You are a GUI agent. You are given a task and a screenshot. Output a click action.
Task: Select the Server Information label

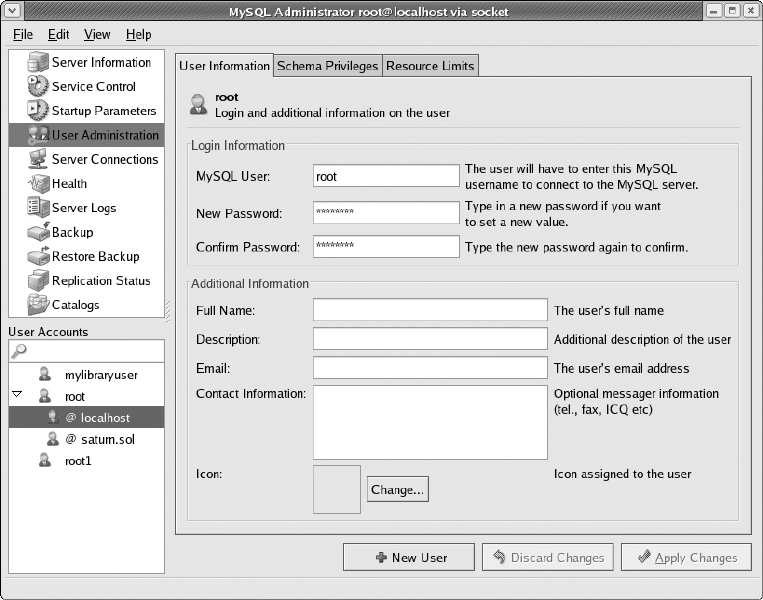point(101,62)
